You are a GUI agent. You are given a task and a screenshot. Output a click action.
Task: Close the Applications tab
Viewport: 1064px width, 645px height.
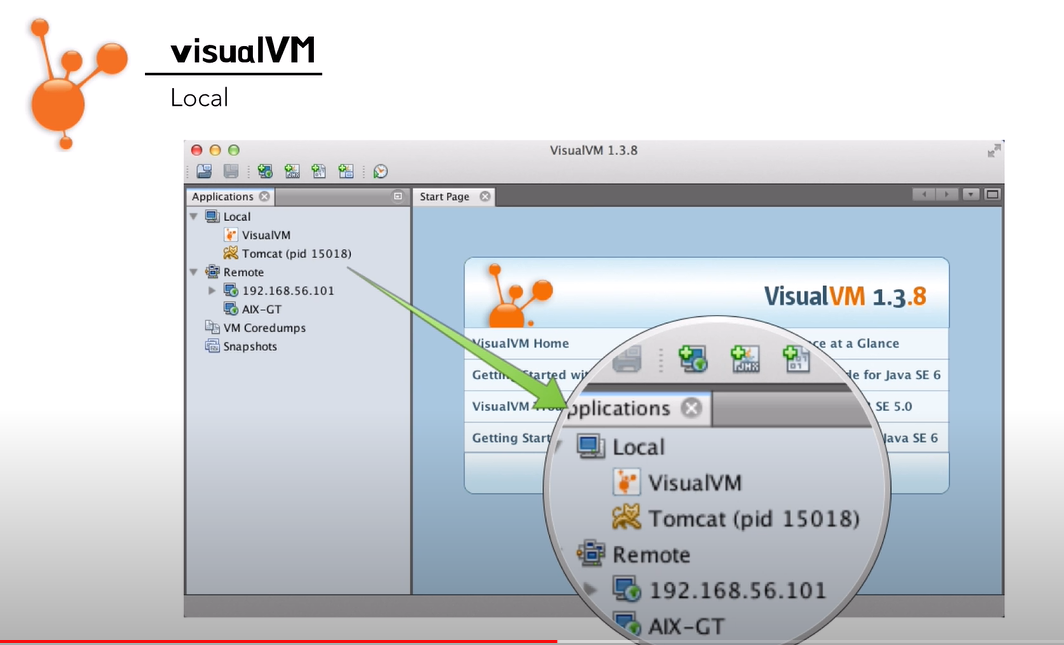(x=265, y=196)
